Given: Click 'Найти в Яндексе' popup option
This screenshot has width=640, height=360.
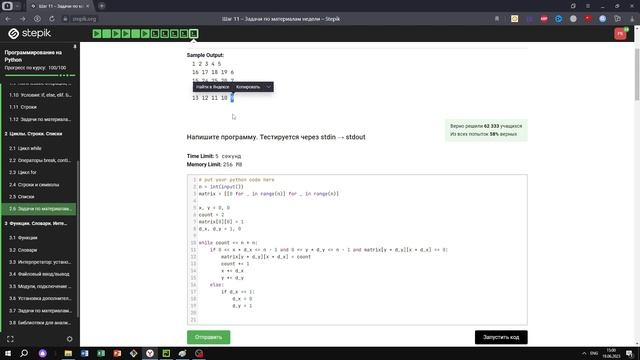Looking at the screenshot, I should pyautogui.click(x=212, y=87).
